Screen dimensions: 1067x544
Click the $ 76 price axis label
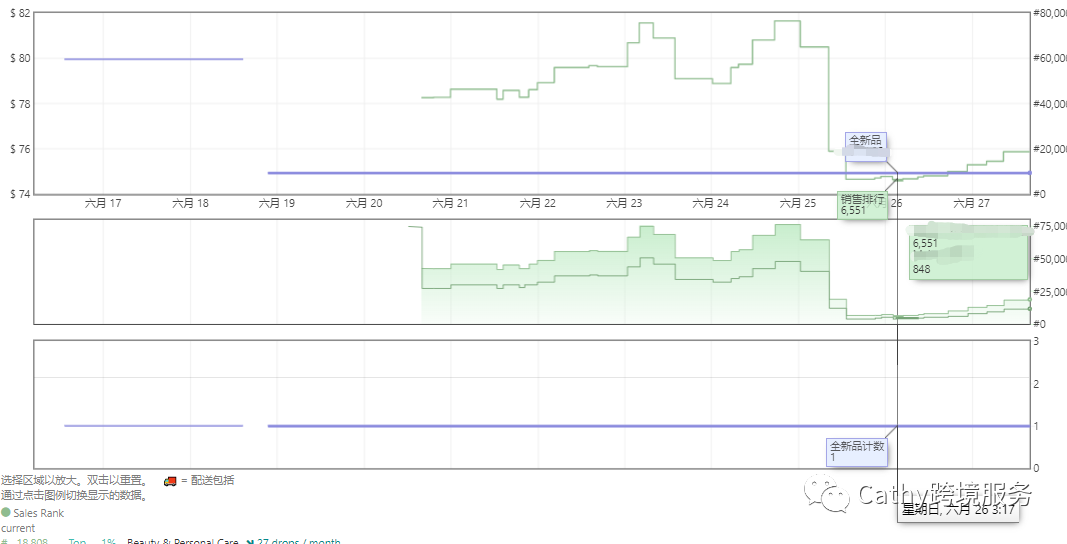(x=20, y=149)
